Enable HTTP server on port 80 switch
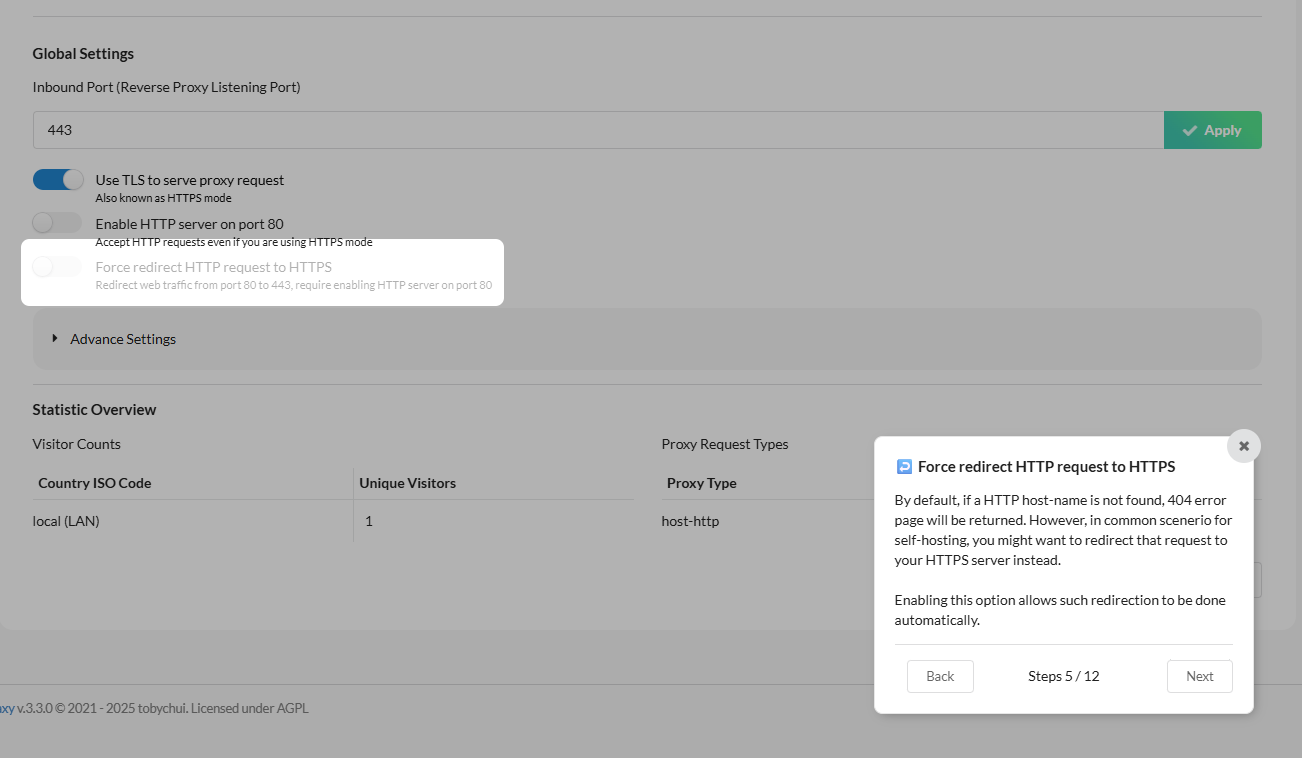 [x=57, y=223]
